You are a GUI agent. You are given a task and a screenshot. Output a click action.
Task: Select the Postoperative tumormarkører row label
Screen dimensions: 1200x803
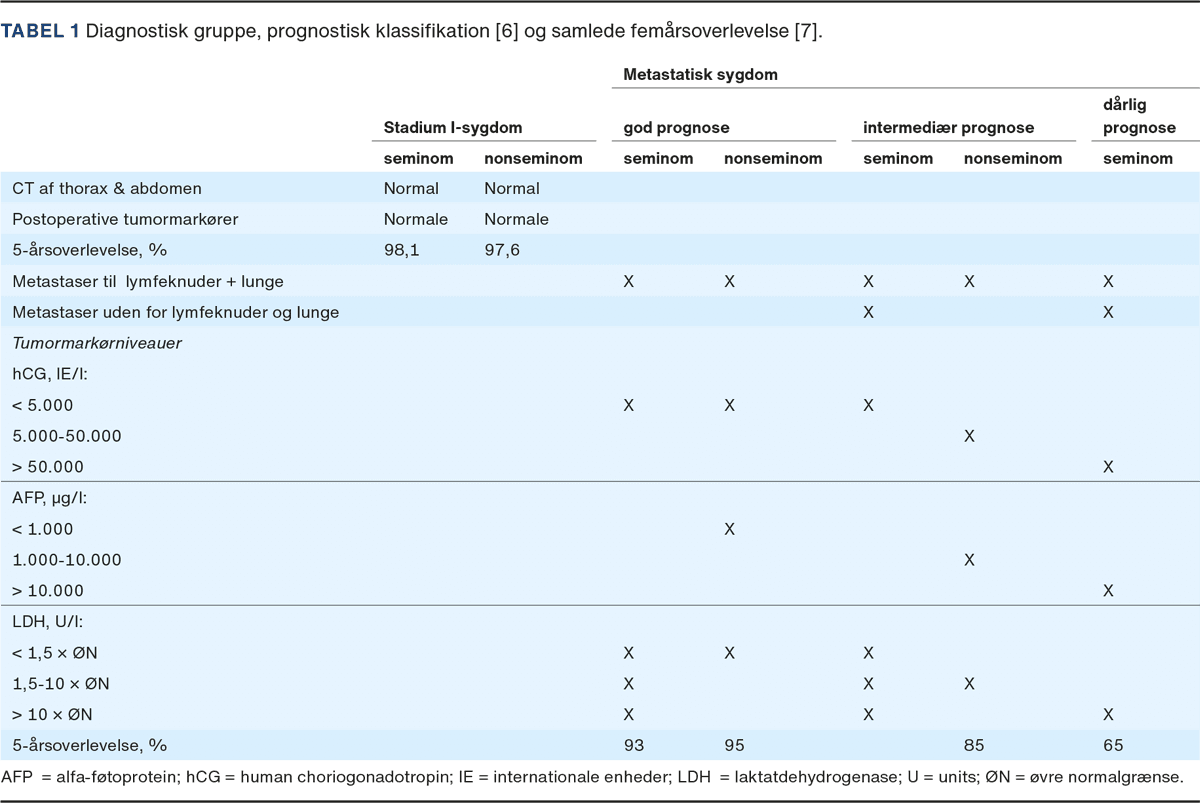[x=125, y=219]
